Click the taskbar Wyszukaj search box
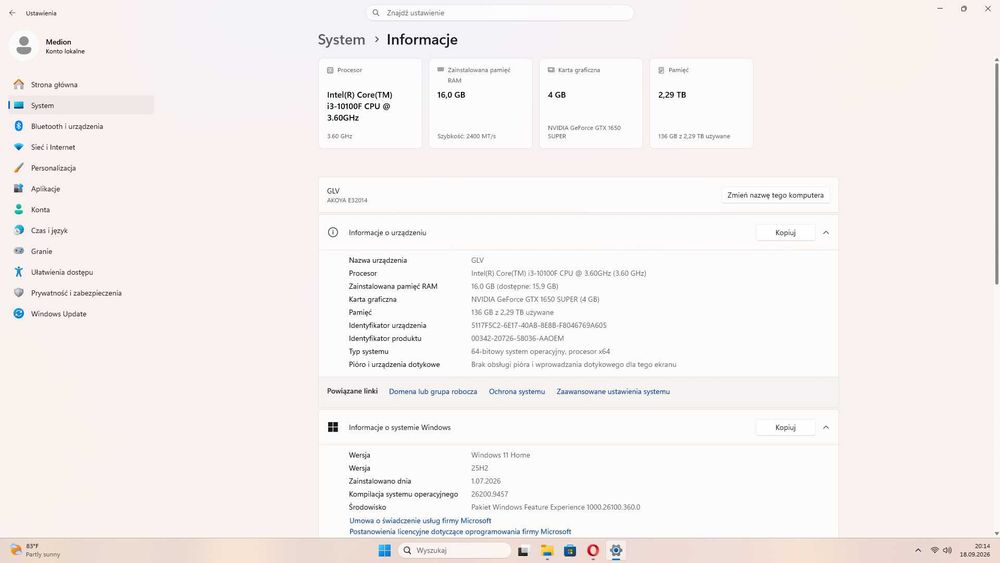Viewport: 1000px width, 563px height. click(455, 550)
